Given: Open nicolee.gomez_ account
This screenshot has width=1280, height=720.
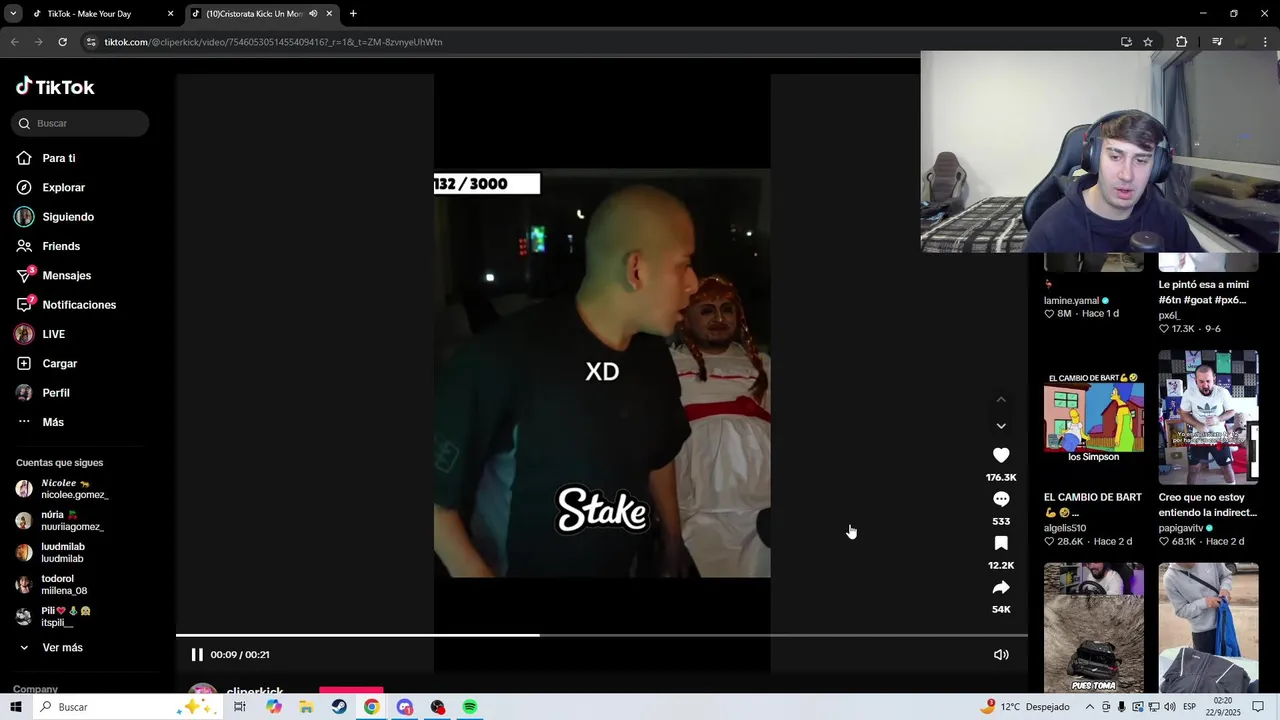Looking at the screenshot, I should tap(61, 489).
